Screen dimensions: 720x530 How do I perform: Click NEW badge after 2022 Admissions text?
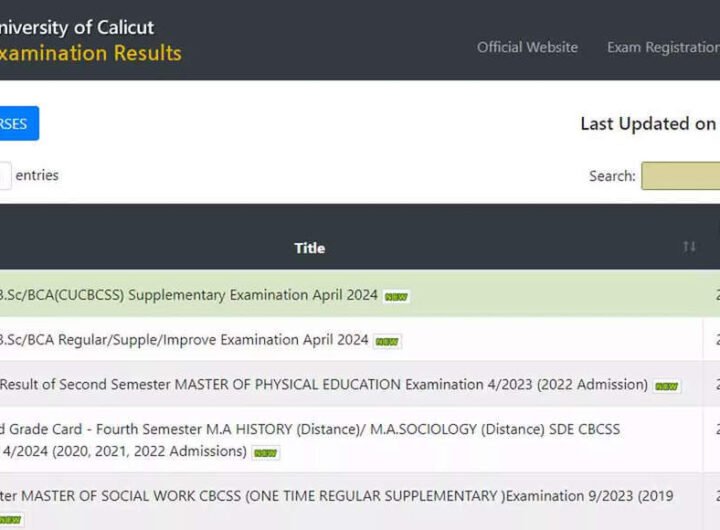pyautogui.click(x=265, y=452)
